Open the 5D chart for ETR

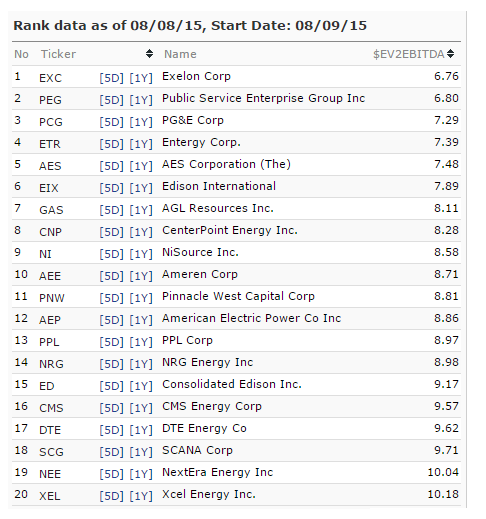(x=111, y=144)
